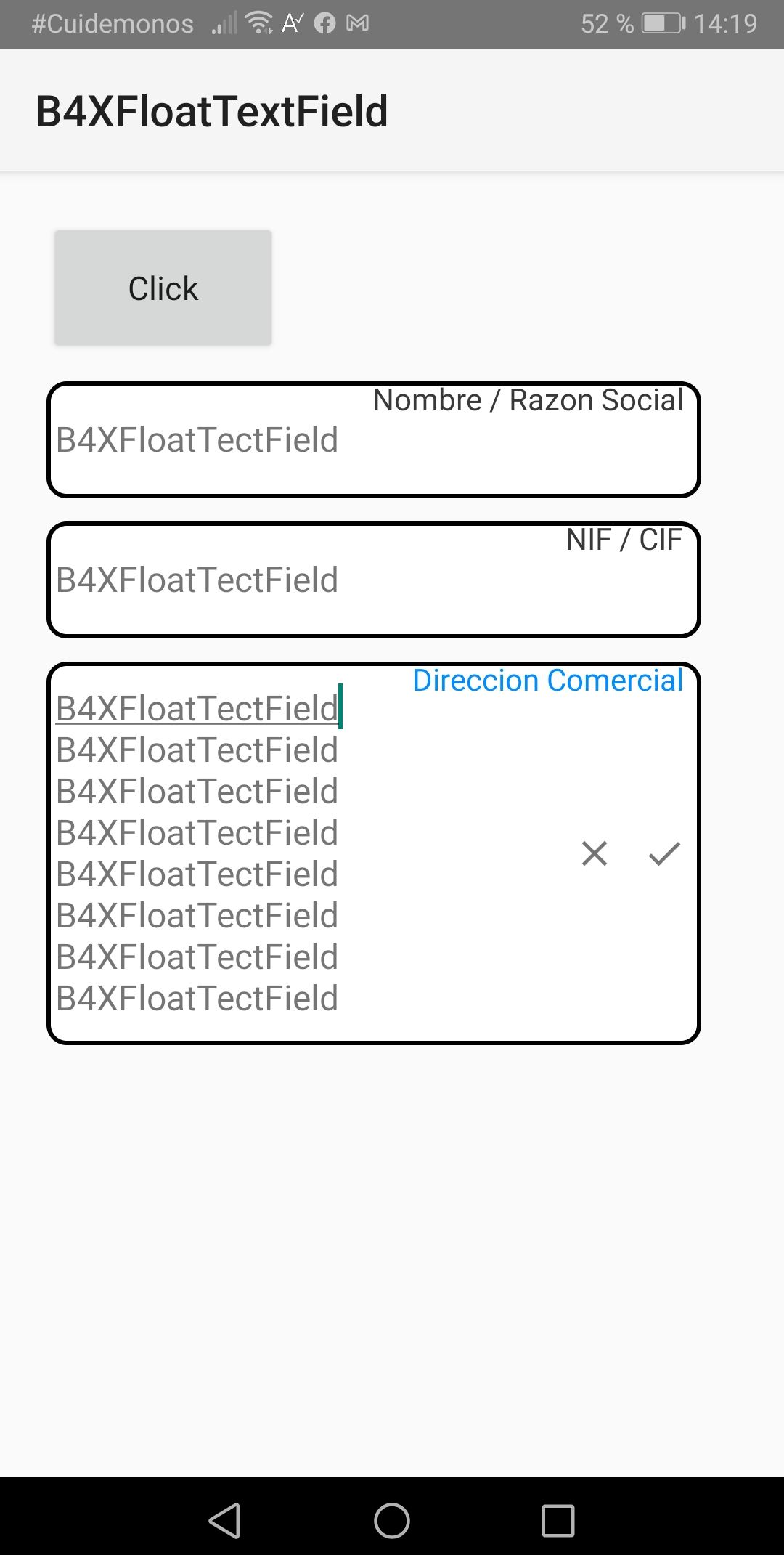Select the Nombre / Razon Social field
The width and height of the screenshot is (784, 1555).
click(x=290, y=439)
